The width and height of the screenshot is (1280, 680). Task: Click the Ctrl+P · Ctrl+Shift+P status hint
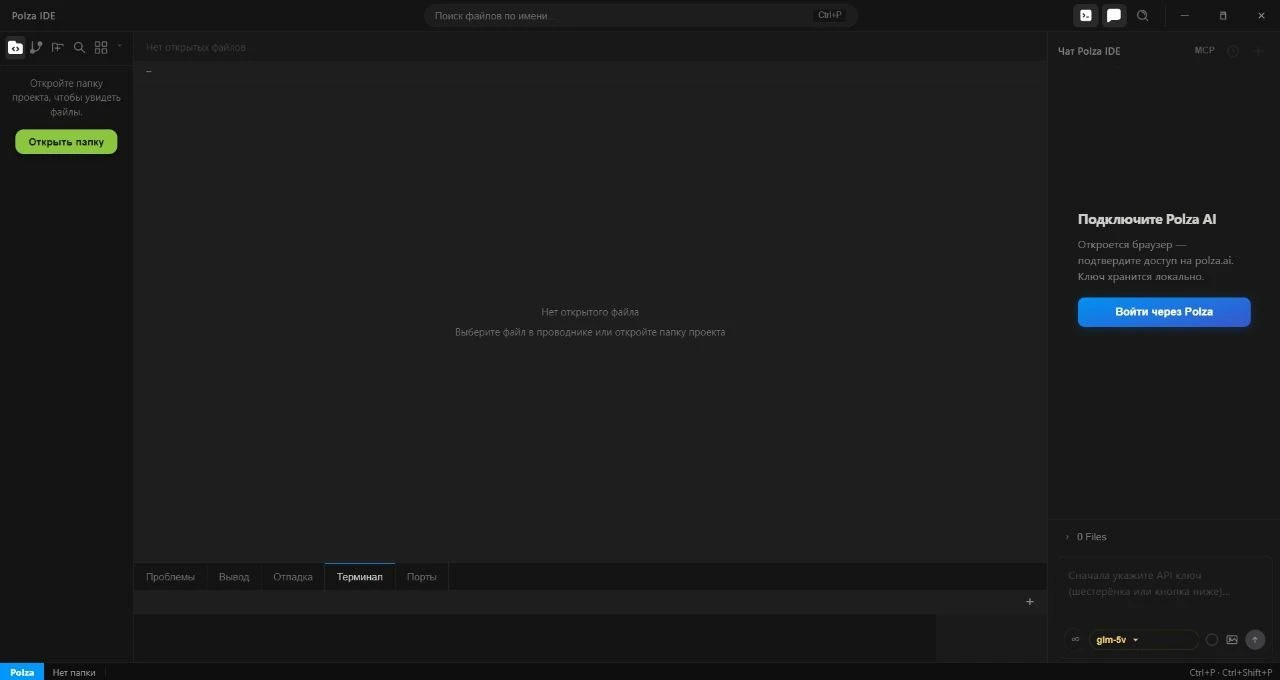tap(1230, 673)
